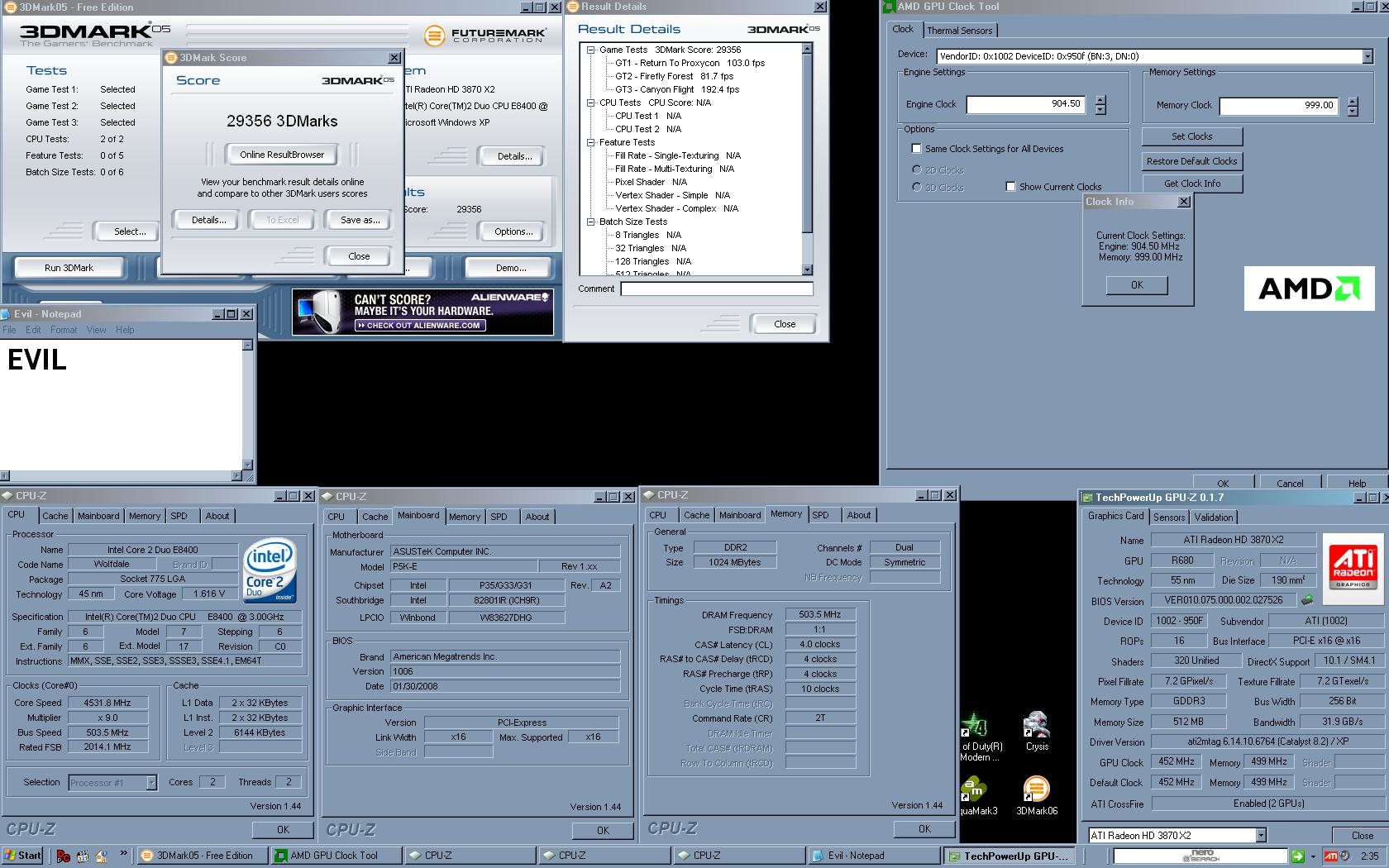
Task: Click the Engine Clock value field
Action: point(1025,104)
